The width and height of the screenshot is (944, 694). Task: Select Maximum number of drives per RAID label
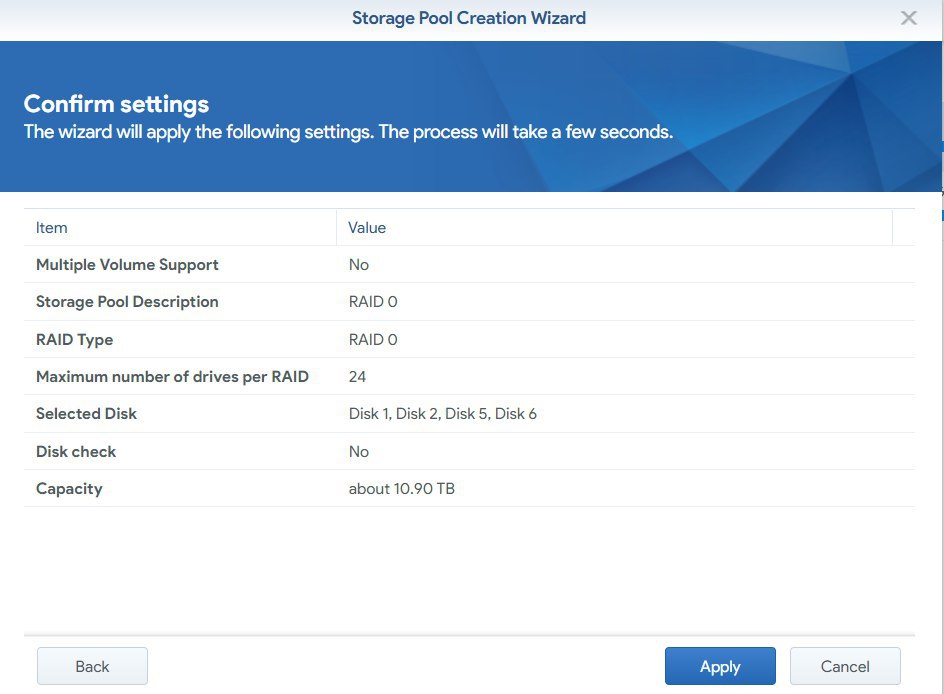172,377
